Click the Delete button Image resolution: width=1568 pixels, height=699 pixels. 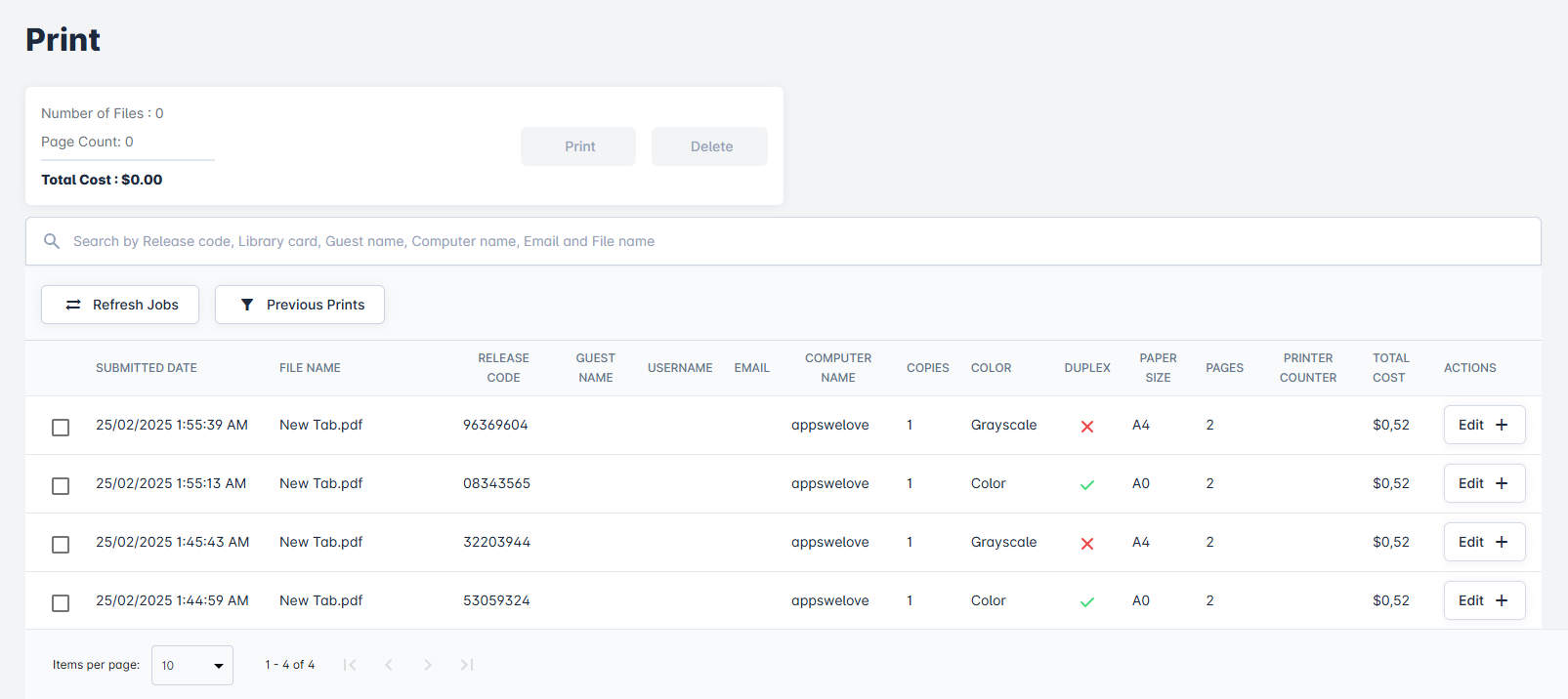[x=710, y=146]
